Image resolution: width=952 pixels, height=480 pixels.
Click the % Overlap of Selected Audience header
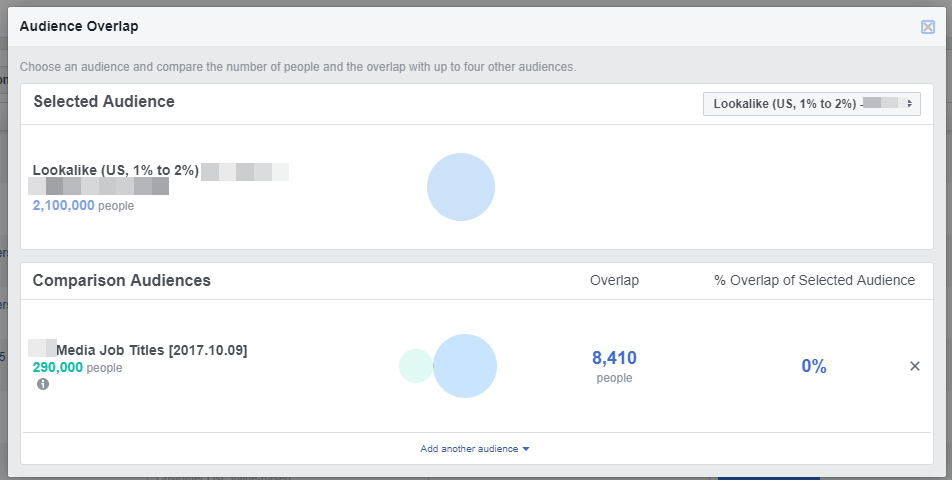[x=814, y=281]
